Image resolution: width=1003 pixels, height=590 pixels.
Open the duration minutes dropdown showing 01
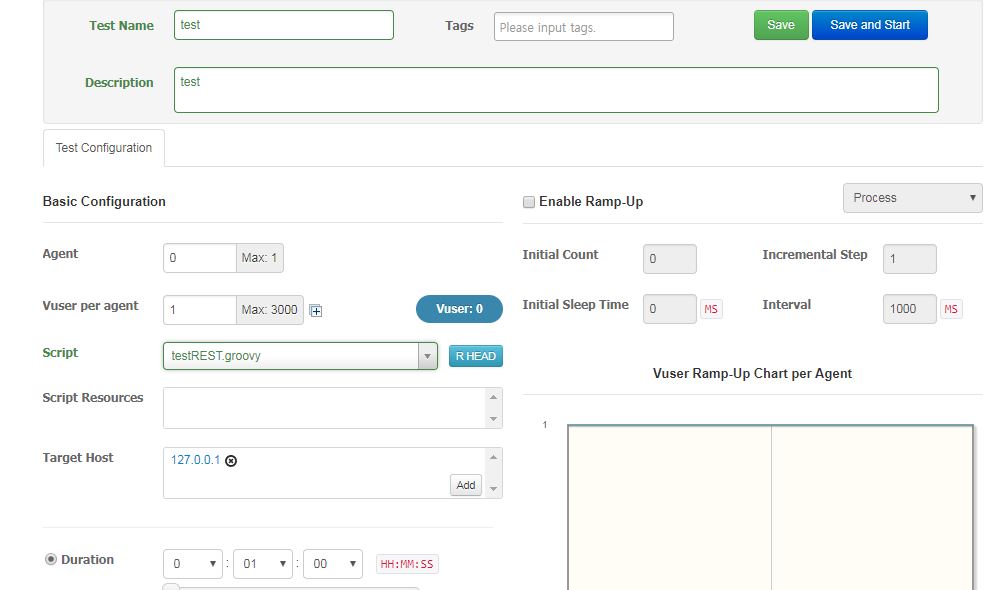(x=263, y=564)
